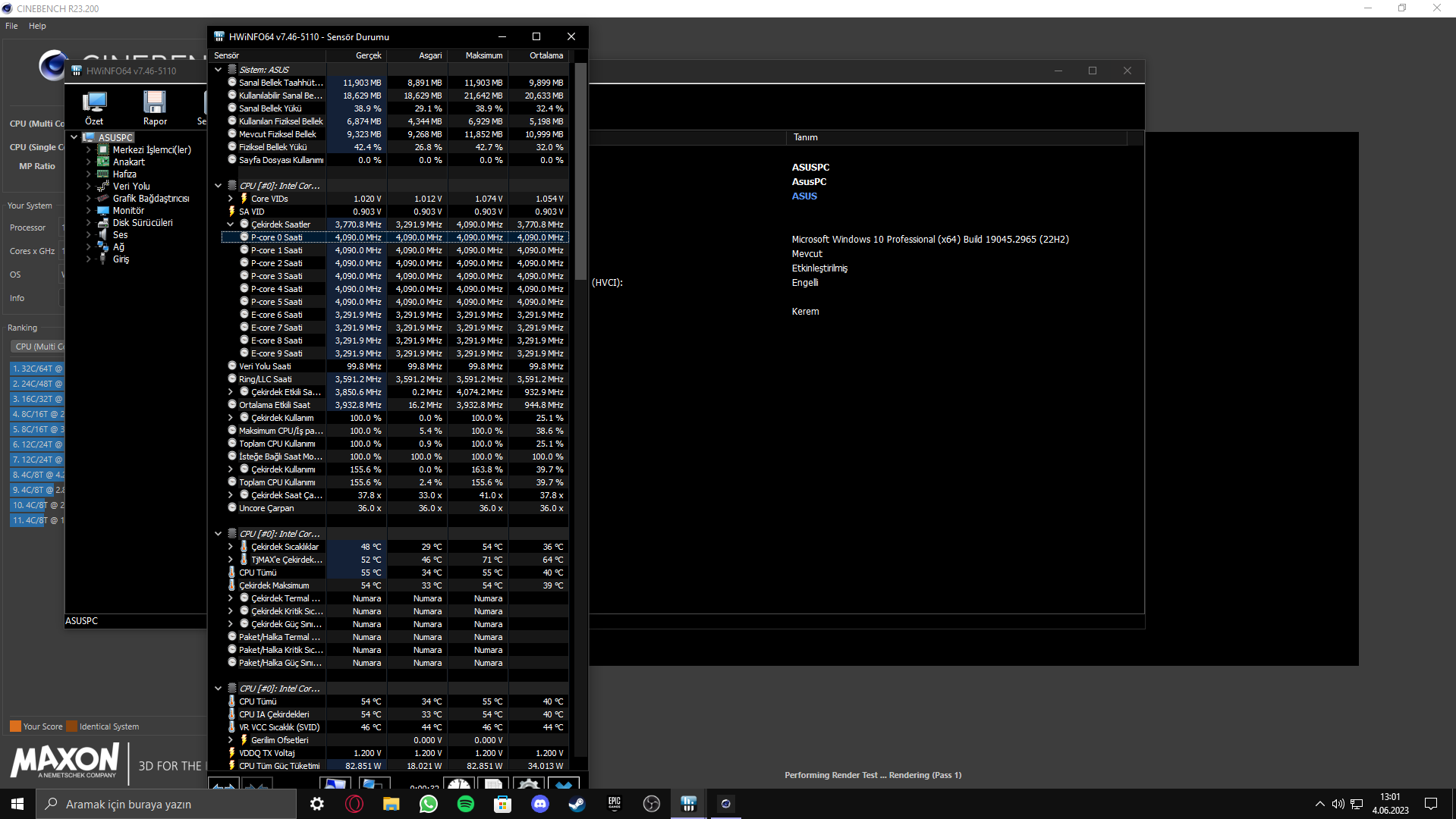Open Windows Settings from the taskbar
This screenshot has height=819, width=1456.
tap(317, 804)
